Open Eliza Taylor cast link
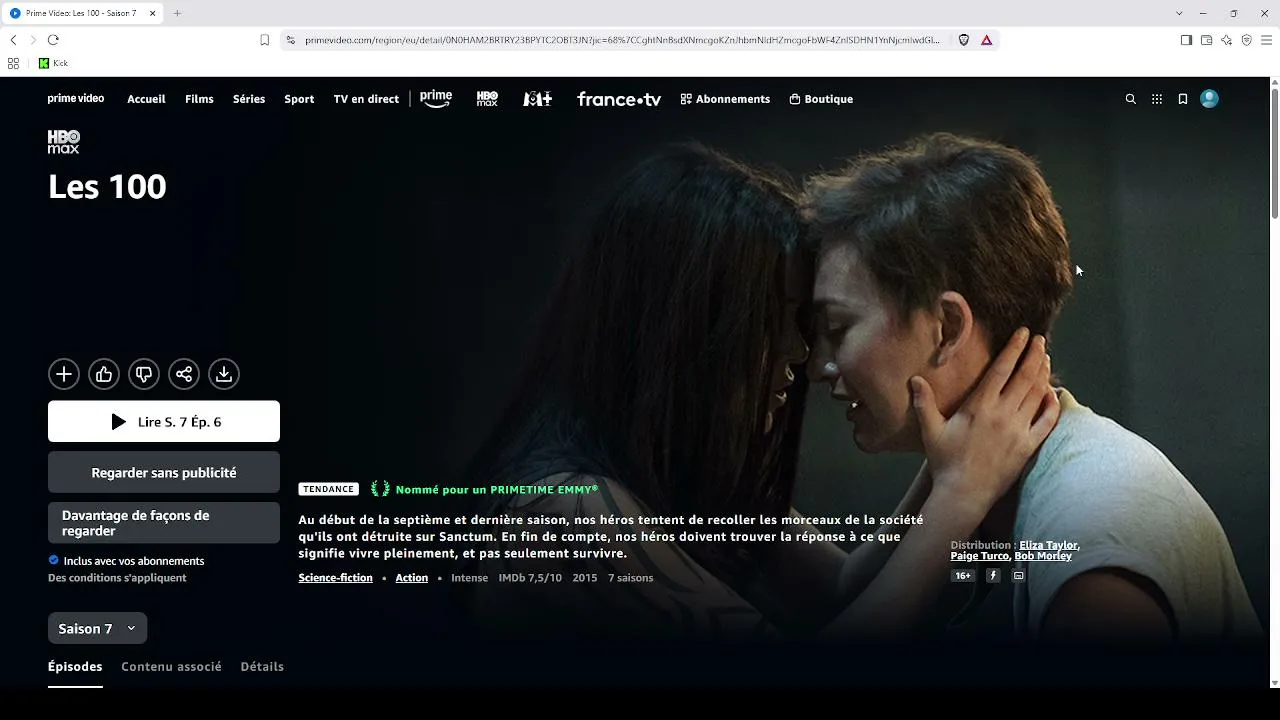The height and width of the screenshot is (720, 1280). coord(1048,545)
